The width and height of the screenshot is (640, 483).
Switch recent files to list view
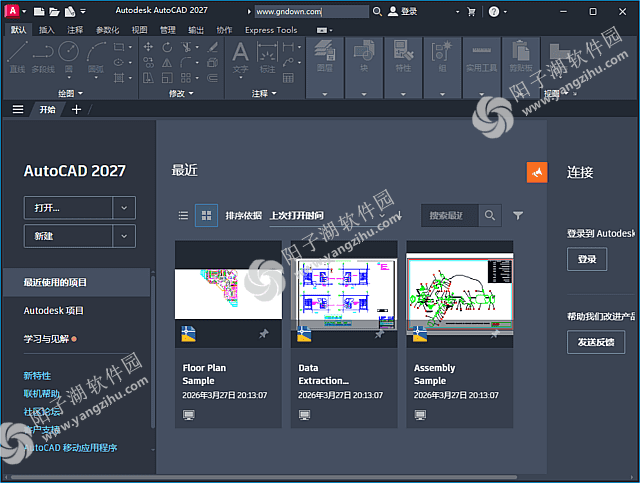(x=183, y=215)
